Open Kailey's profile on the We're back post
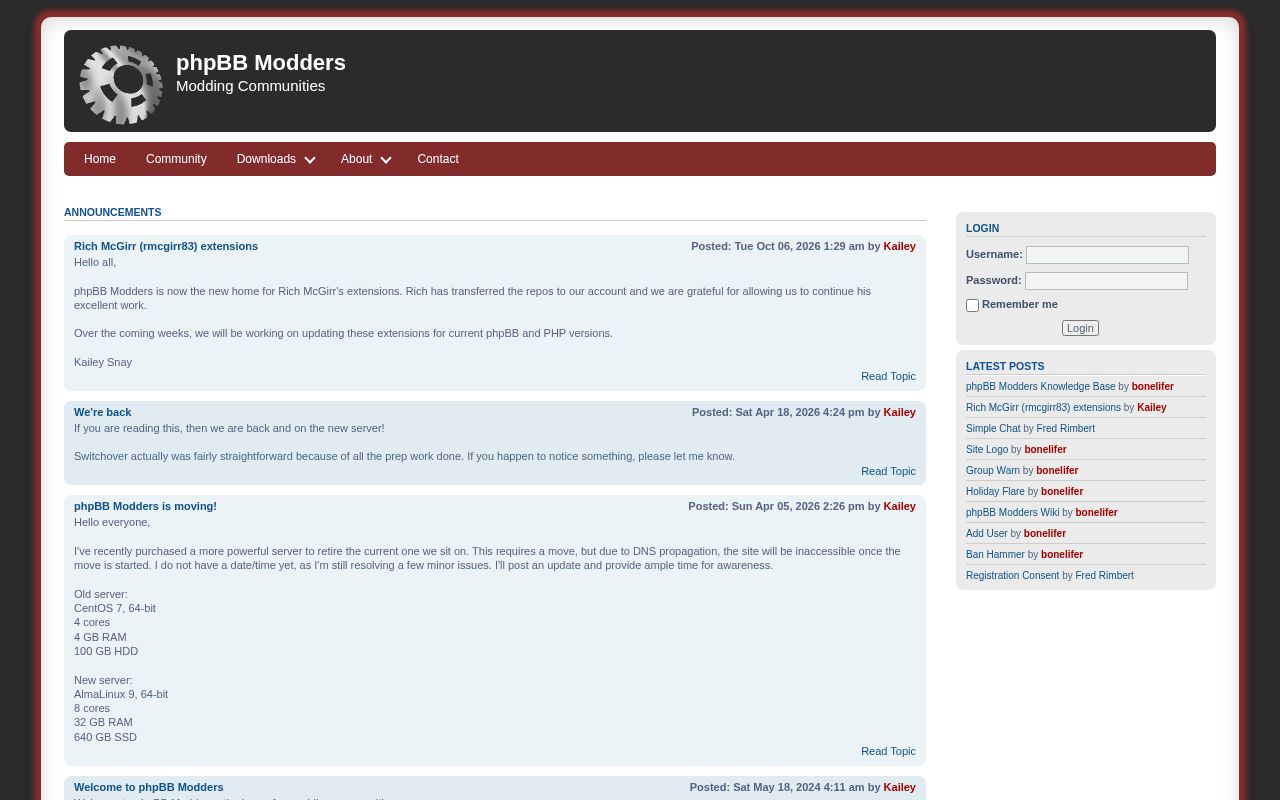This screenshot has width=1280, height=800. coord(899,412)
